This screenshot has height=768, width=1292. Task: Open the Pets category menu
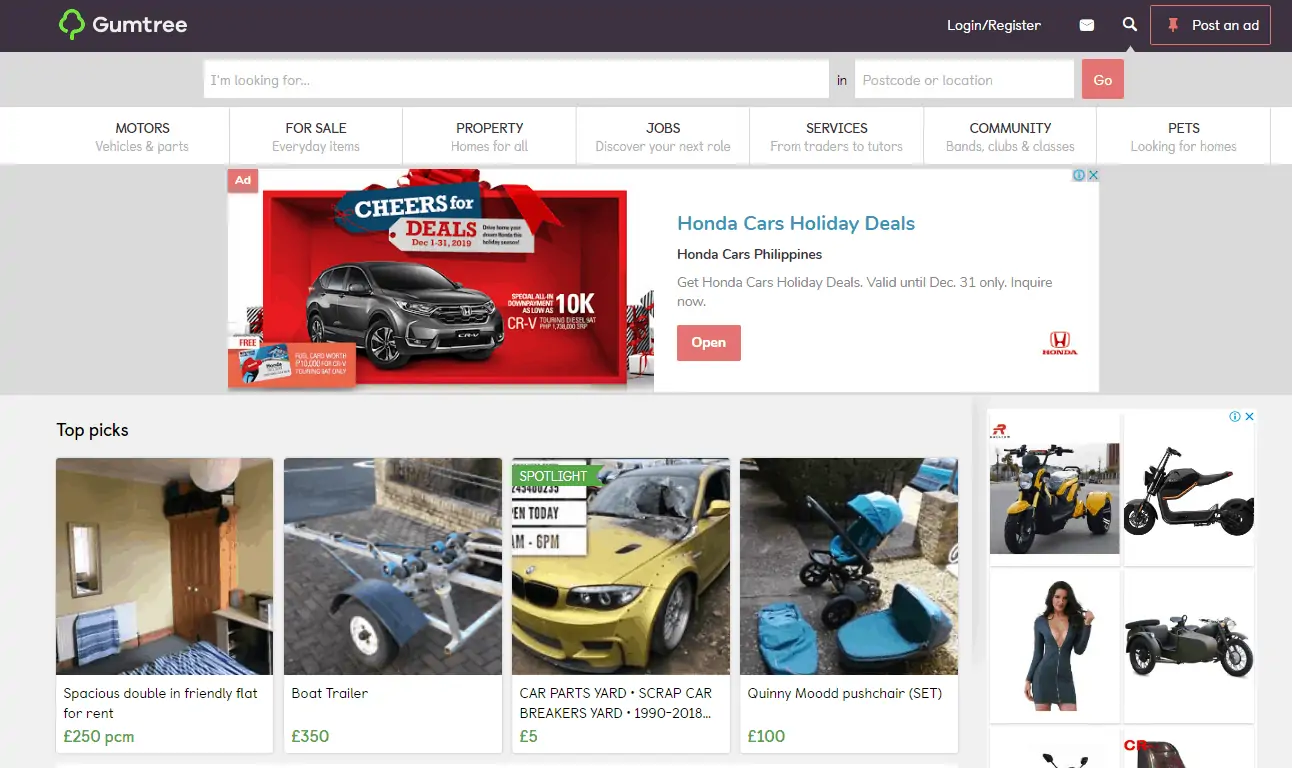1184,136
